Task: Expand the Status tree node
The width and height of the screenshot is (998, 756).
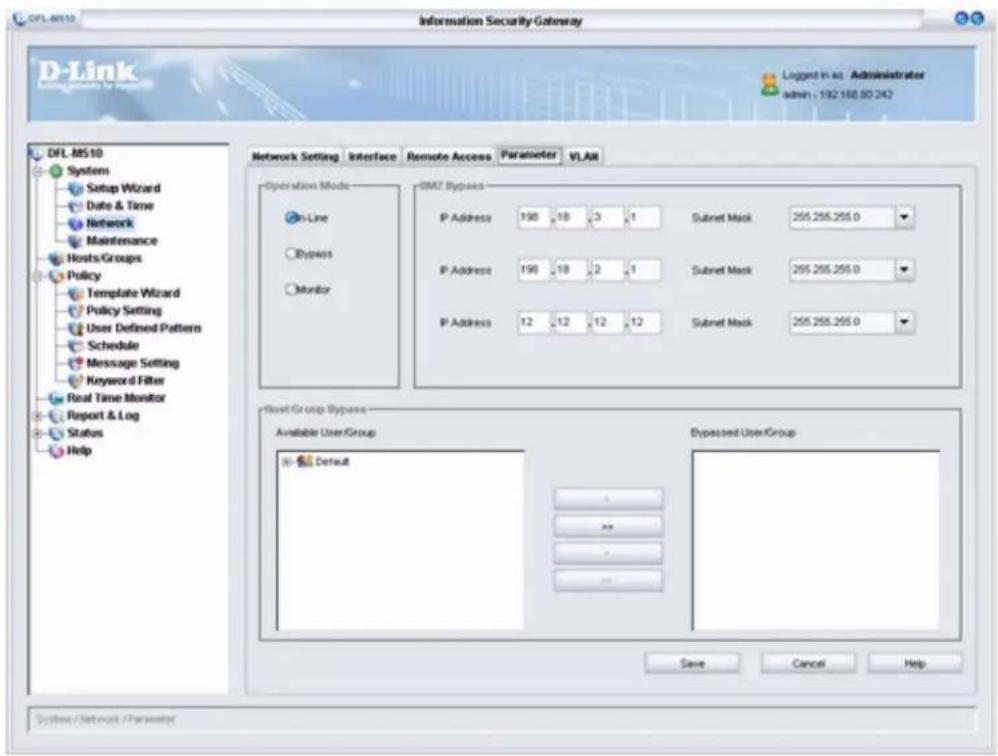Action: click(x=38, y=433)
